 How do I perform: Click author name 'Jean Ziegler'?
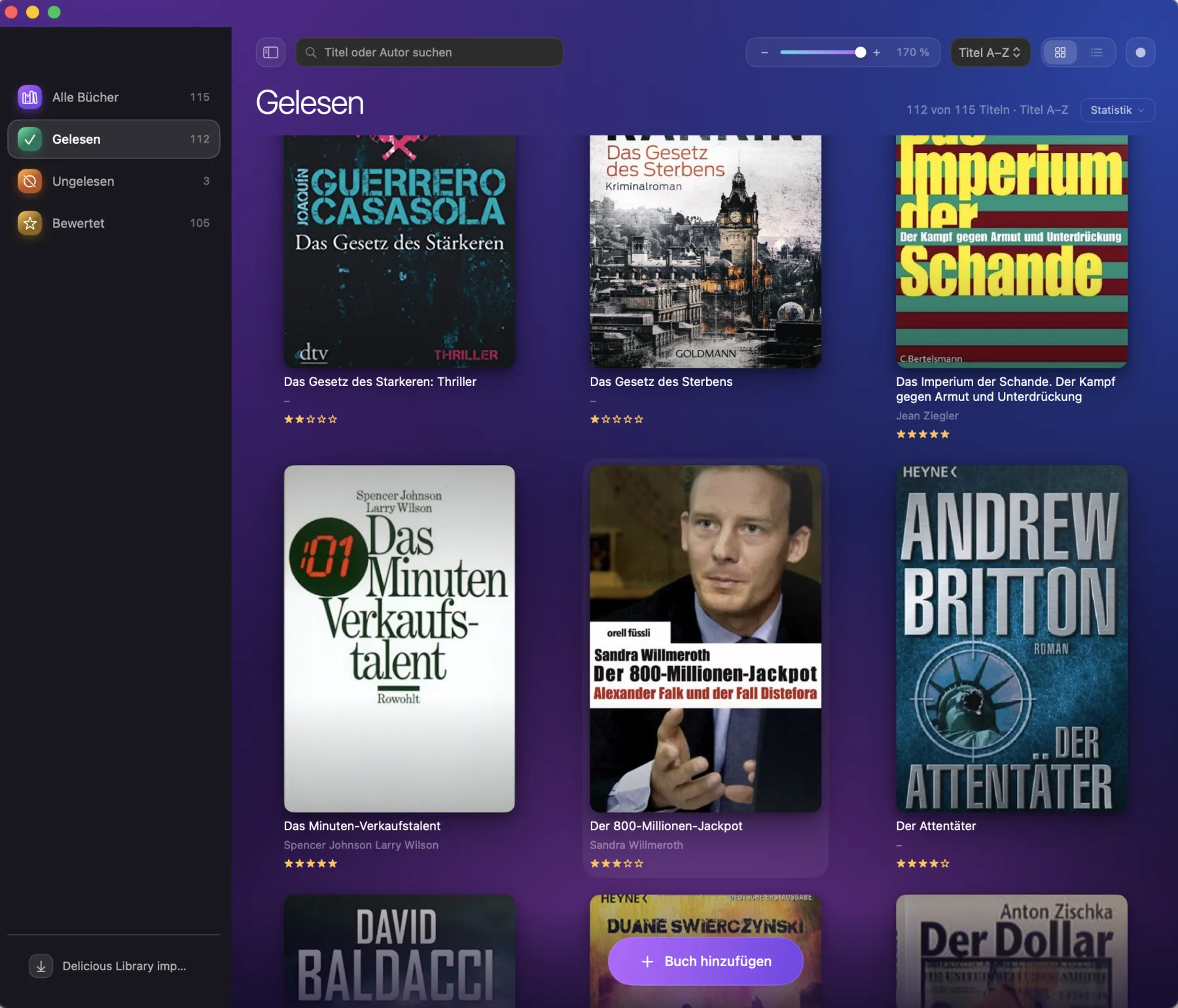[x=927, y=416]
